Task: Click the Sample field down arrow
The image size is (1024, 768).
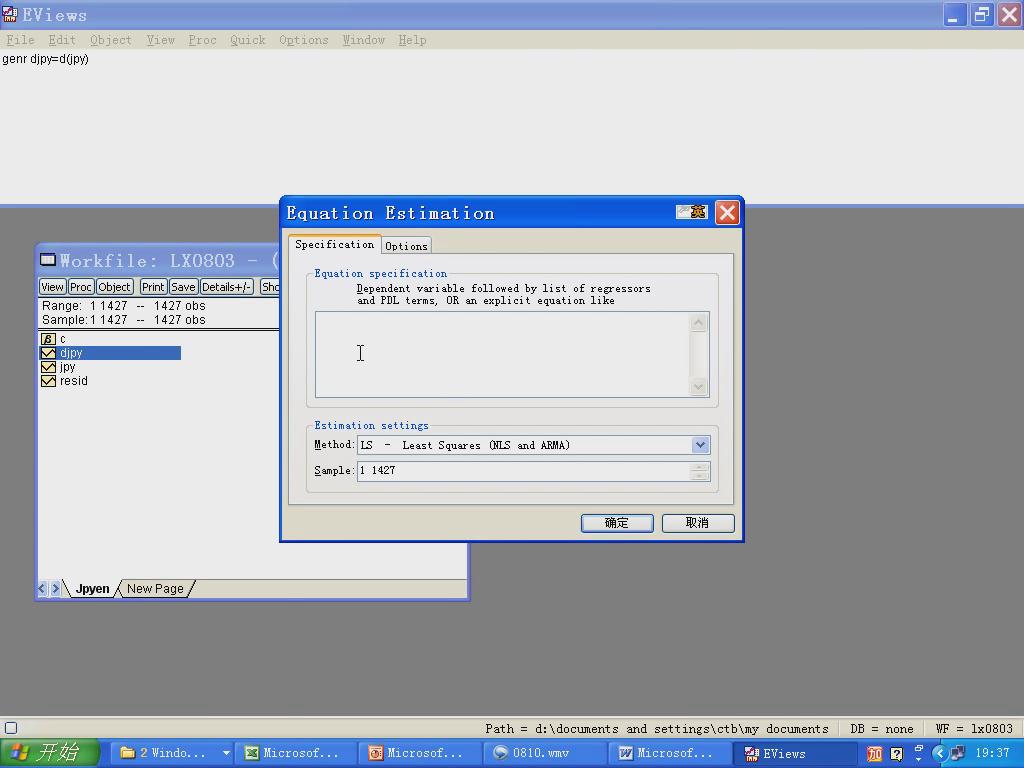Action: (699, 475)
